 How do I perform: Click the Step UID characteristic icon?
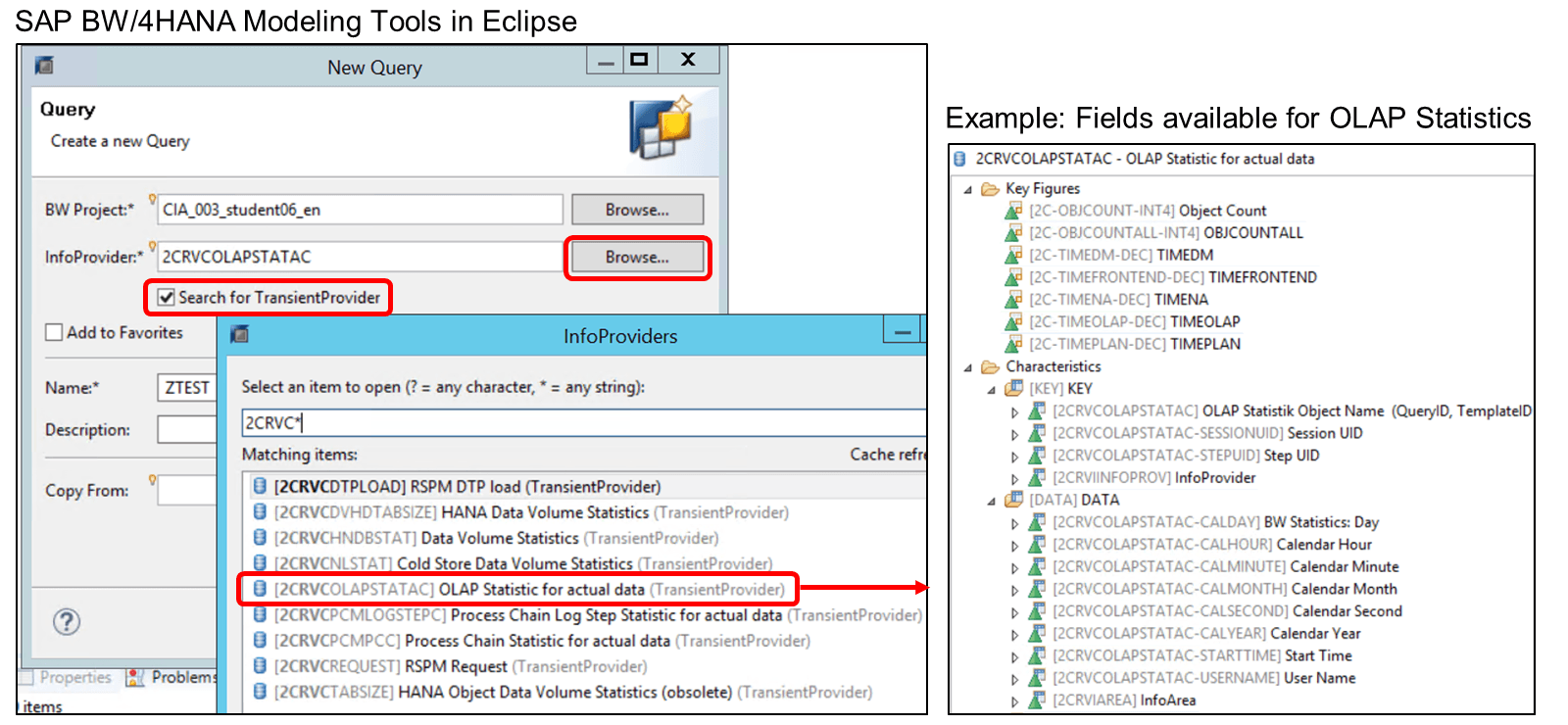(1037, 455)
